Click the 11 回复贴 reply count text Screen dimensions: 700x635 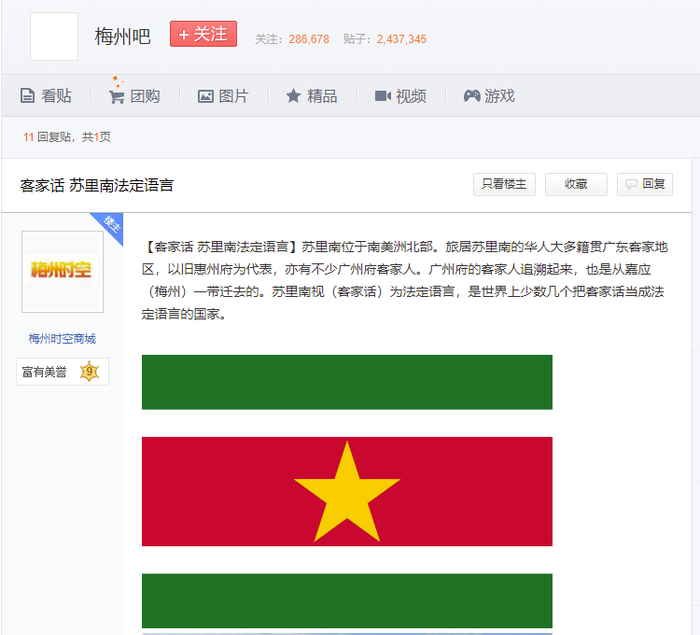pyautogui.click(x=47, y=137)
